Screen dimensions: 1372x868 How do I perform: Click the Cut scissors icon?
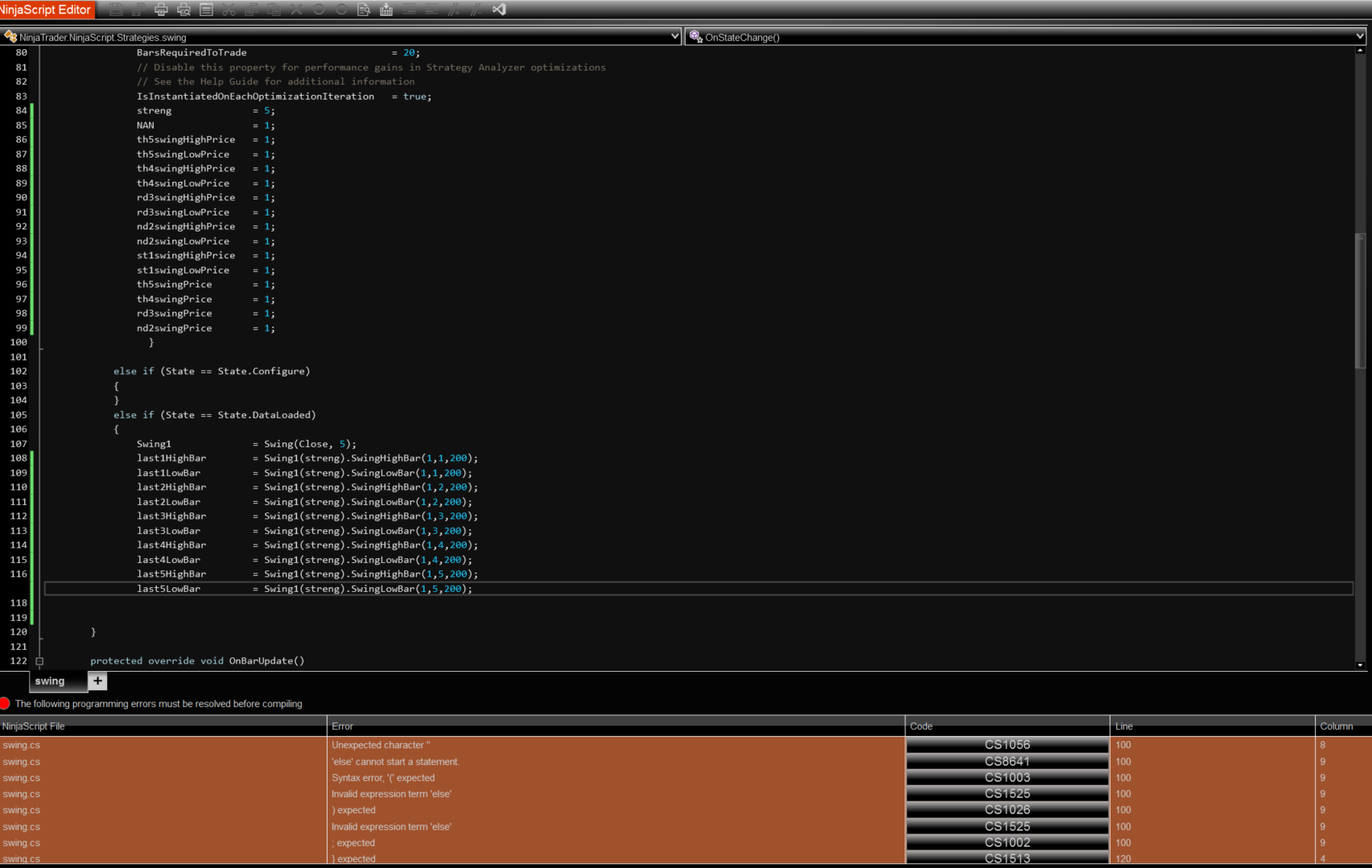[x=229, y=10]
